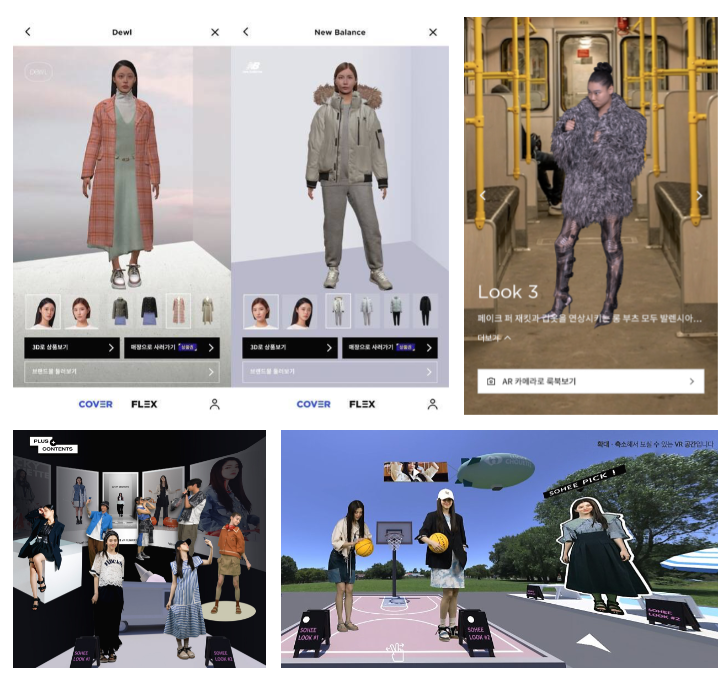Viewport: 722px width, 673px height.
Task: Choose the beige trench coat outfit
Action: (x=207, y=311)
